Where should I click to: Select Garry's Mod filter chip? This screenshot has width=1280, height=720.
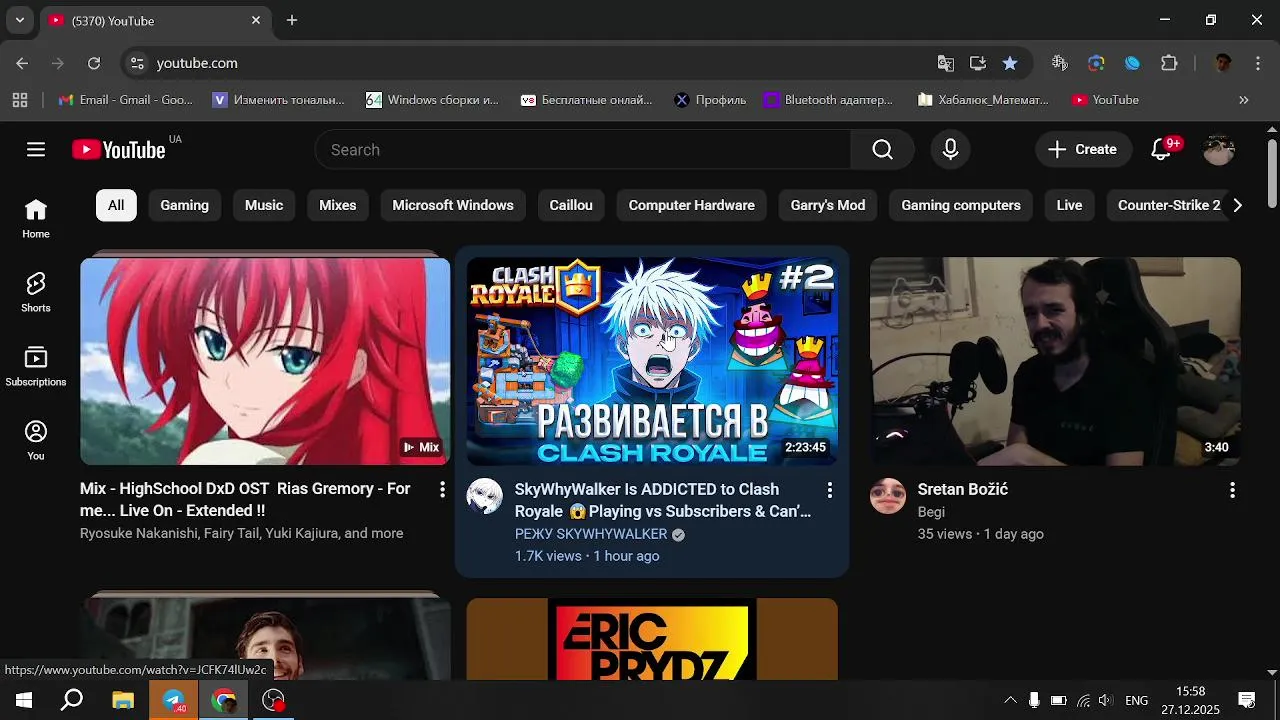click(828, 205)
